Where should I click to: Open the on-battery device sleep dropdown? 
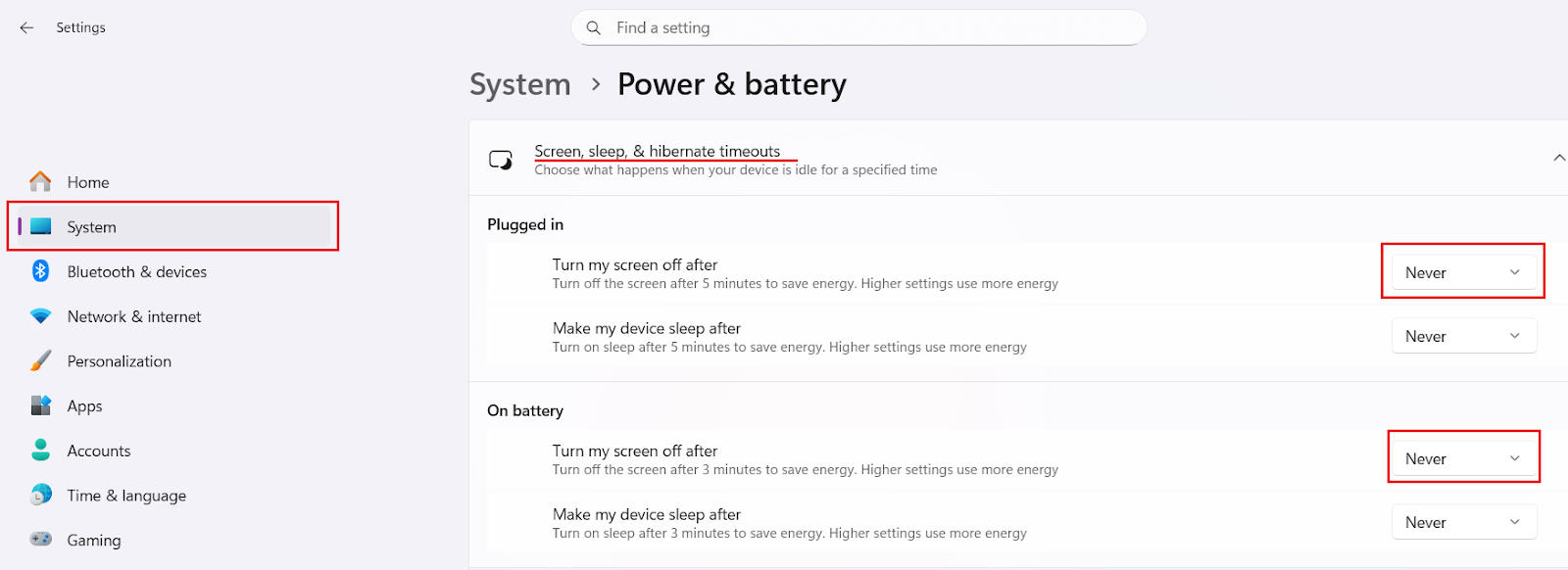point(1462,521)
